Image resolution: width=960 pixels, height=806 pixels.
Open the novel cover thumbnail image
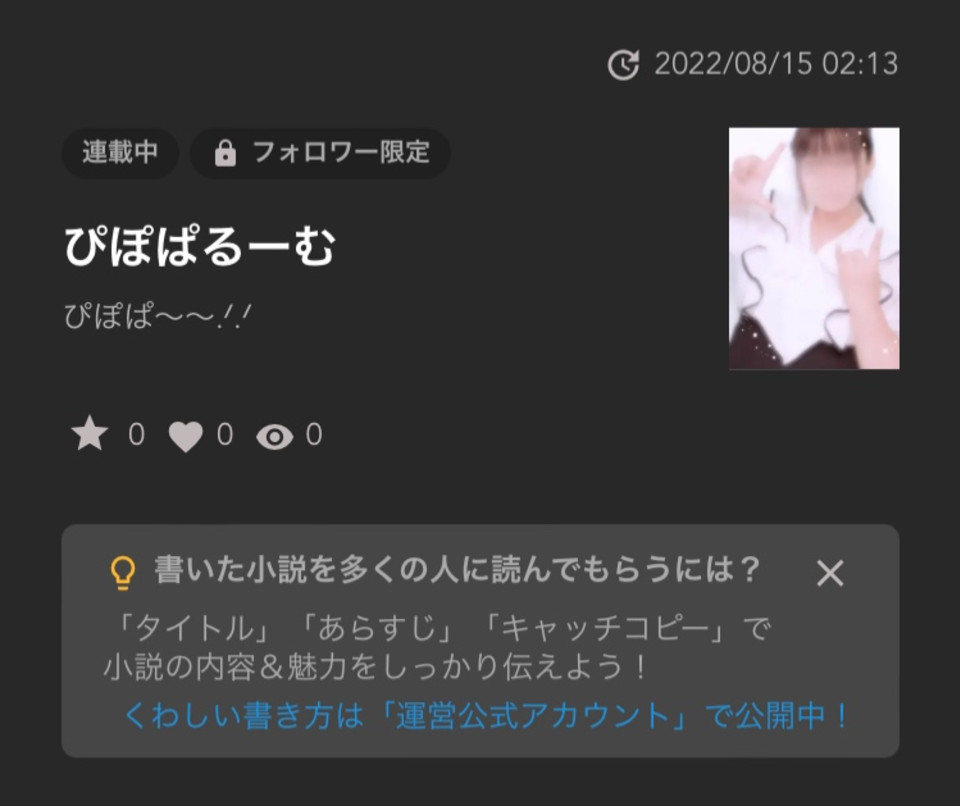point(814,248)
